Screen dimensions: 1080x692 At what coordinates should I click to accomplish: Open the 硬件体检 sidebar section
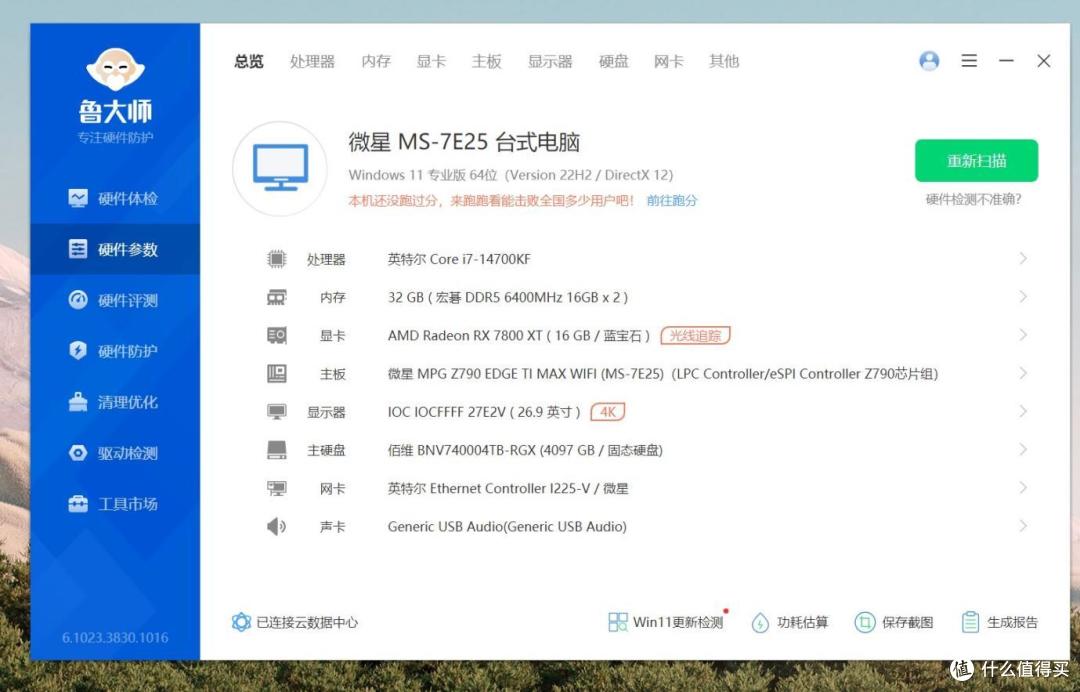coord(114,198)
